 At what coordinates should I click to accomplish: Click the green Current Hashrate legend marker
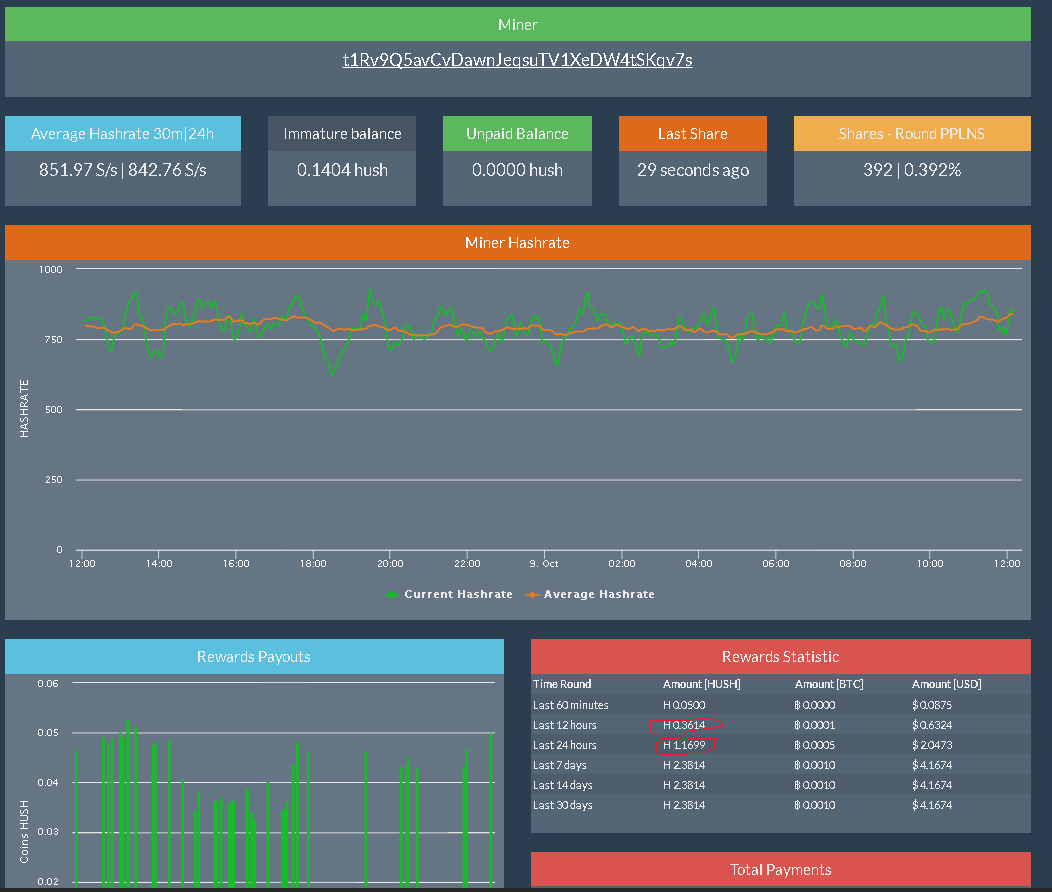[392, 595]
